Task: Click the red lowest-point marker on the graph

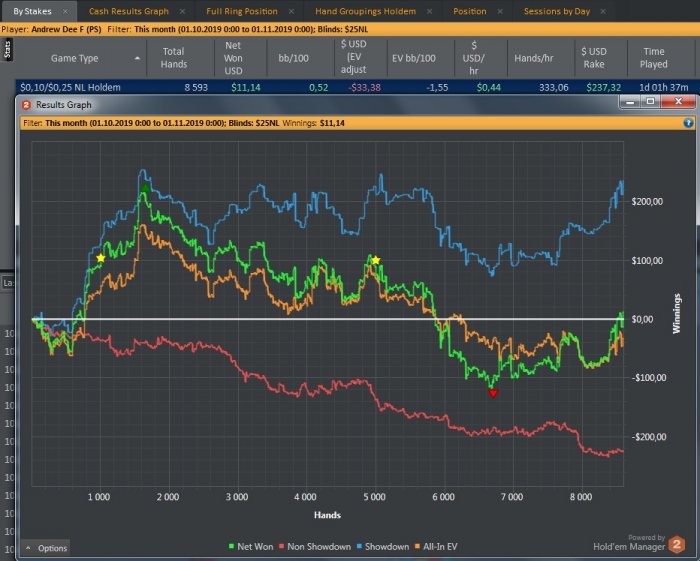Action: coord(493,393)
